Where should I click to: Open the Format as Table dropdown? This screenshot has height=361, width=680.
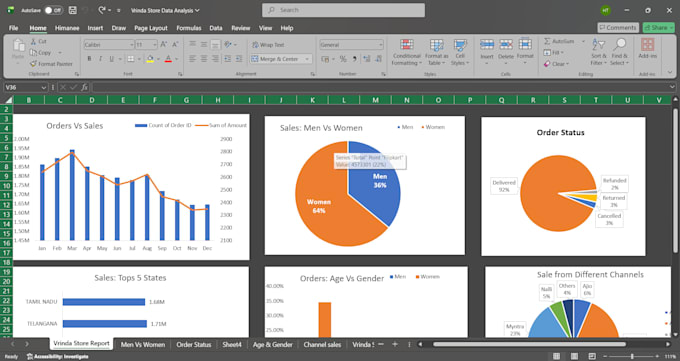click(x=436, y=52)
